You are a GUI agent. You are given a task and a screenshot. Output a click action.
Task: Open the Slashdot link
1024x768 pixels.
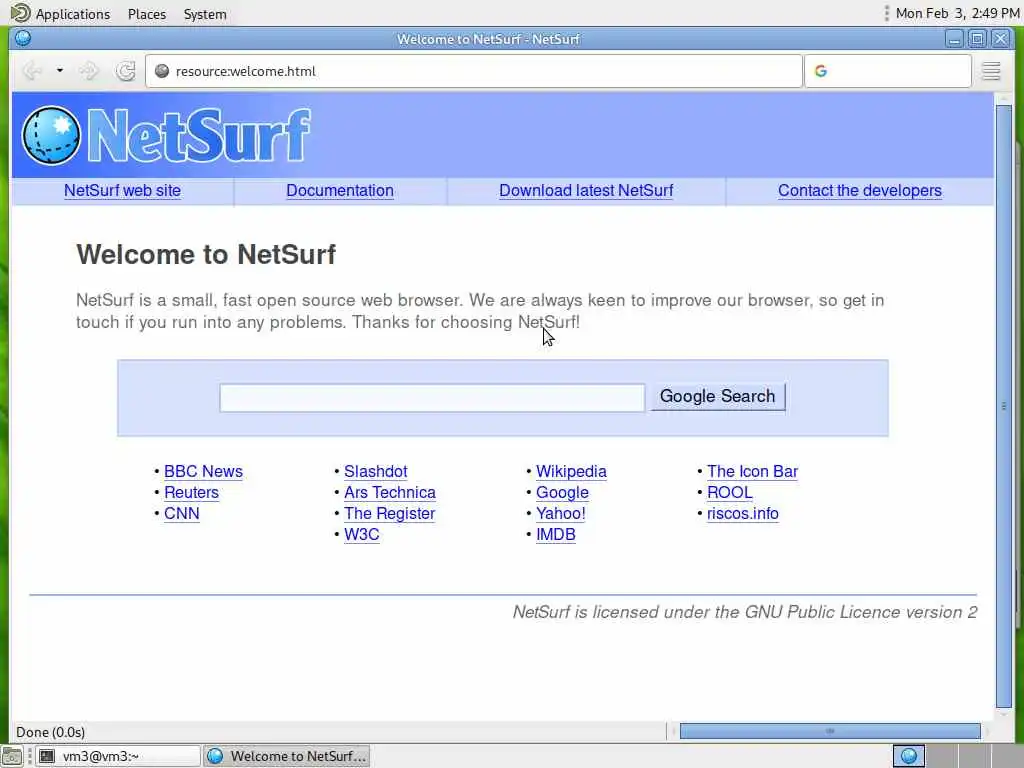tap(376, 472)
